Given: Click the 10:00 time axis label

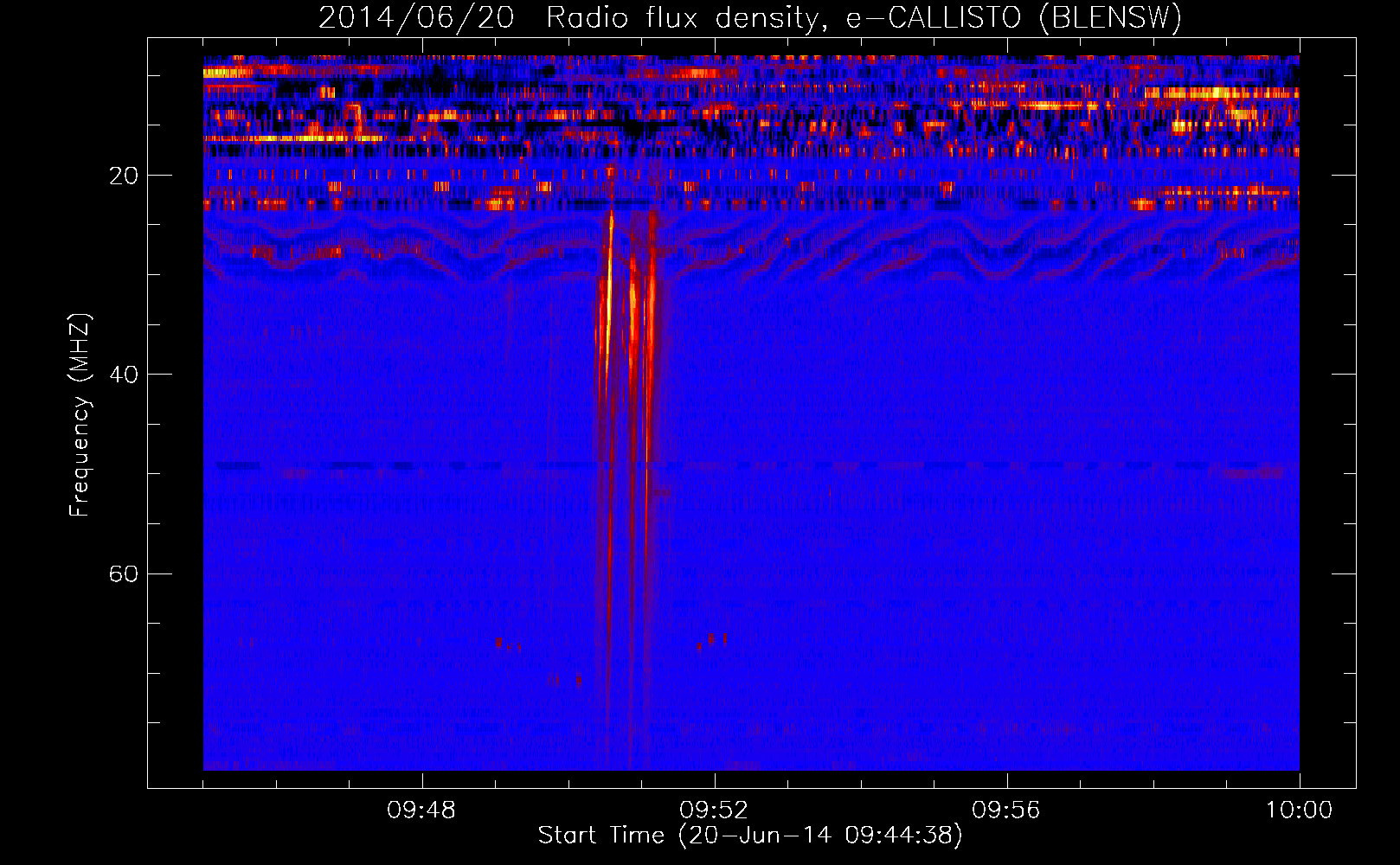Looking at the screenshot, I should (1299, 811).
